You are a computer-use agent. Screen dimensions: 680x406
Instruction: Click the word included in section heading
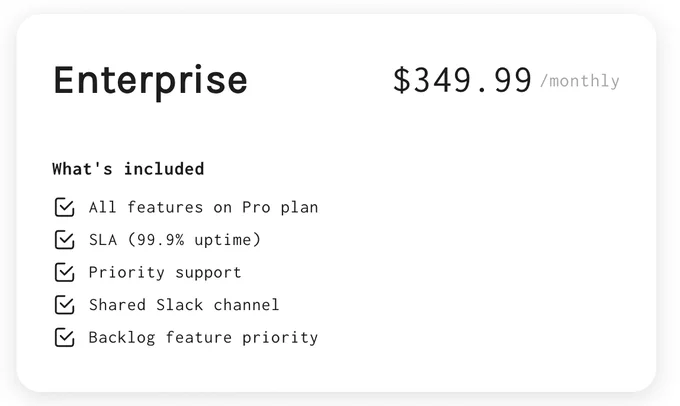click(x=164, y=169)
